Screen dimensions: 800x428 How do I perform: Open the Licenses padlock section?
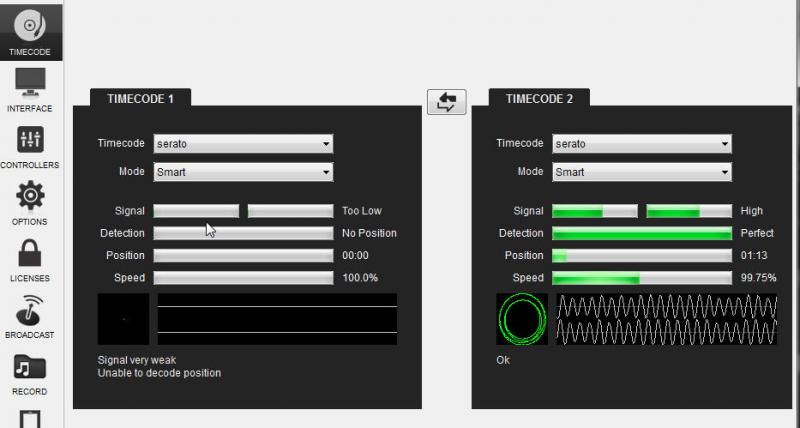(30, 260)
